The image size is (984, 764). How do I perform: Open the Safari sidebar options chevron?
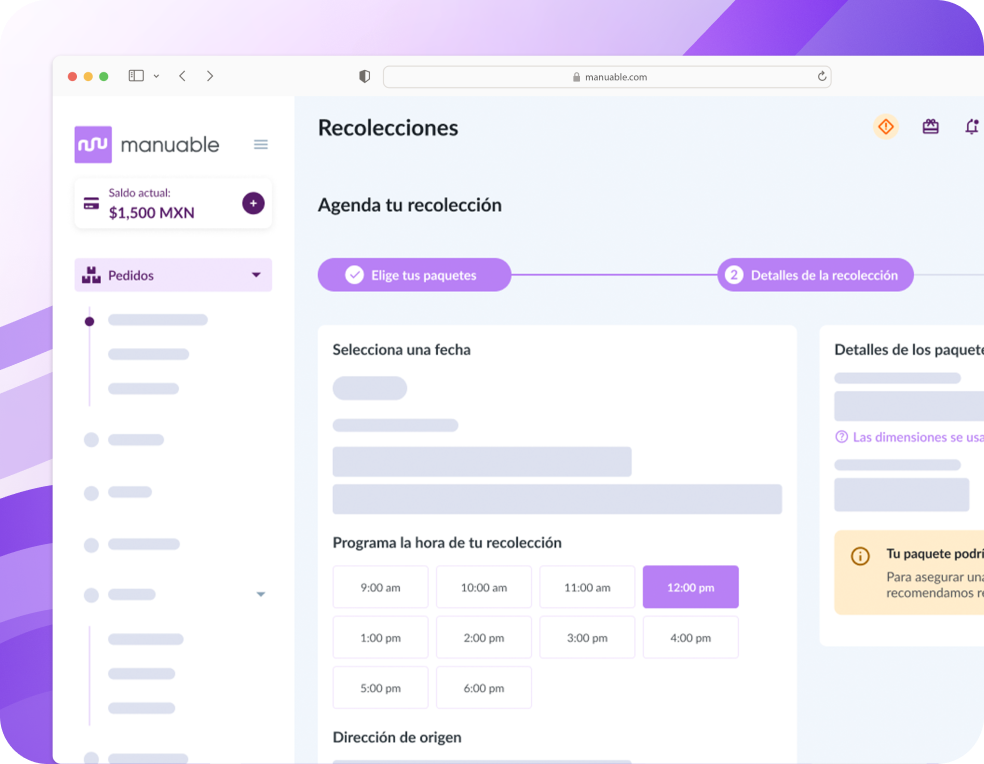click(x=156, y=77)
